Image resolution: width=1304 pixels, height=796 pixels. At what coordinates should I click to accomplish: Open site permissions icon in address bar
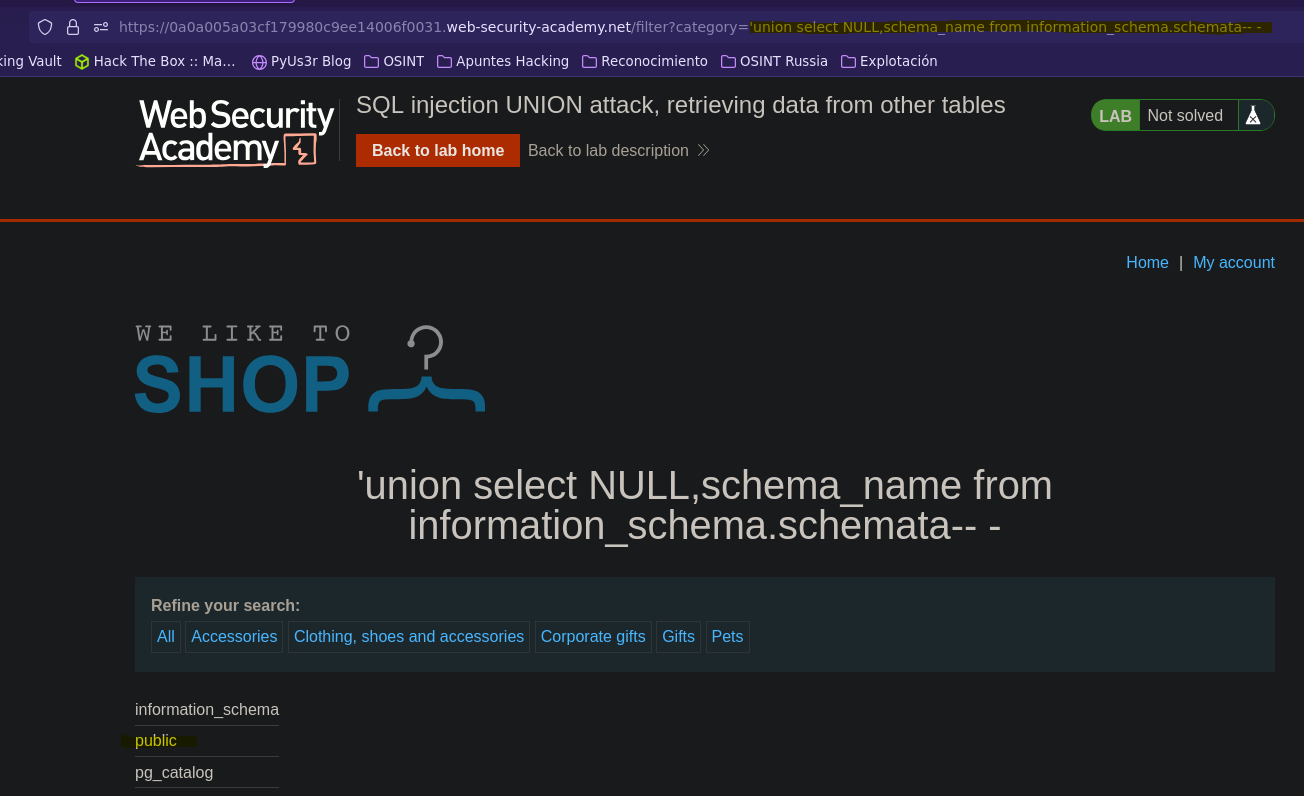(101, 27)
